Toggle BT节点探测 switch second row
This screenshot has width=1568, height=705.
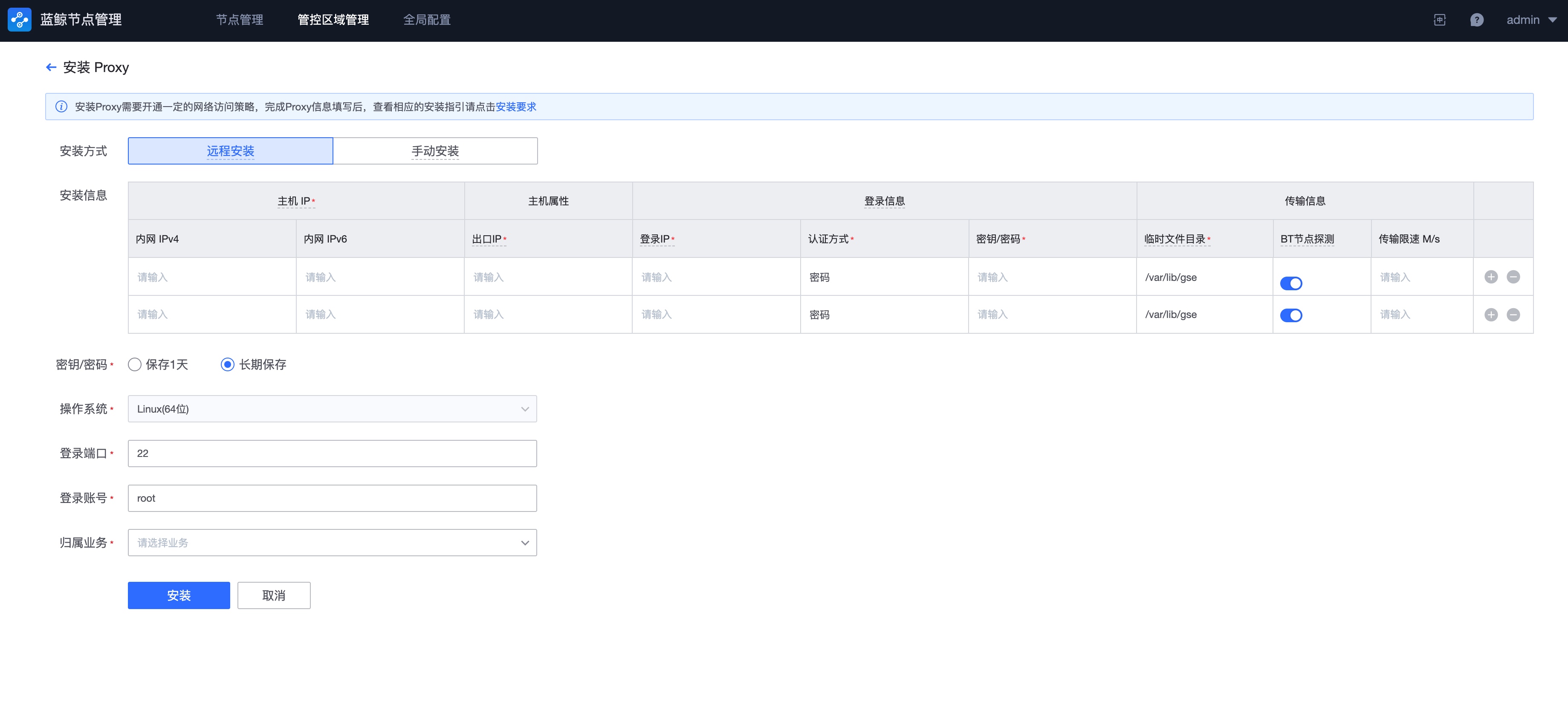(1291, 315)
